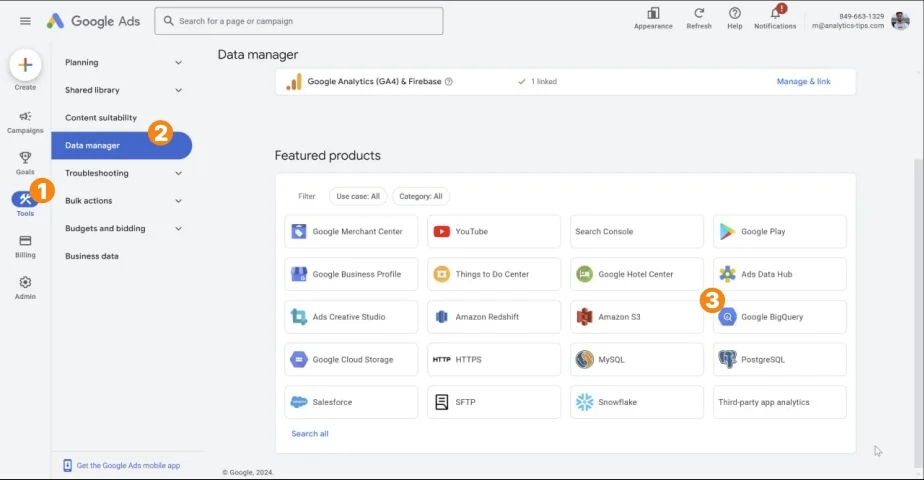This screenshot has height=480, width=924.
Task: Select the Third-party app analytics card
Action: pyautogui.click(x=780, y=402)
